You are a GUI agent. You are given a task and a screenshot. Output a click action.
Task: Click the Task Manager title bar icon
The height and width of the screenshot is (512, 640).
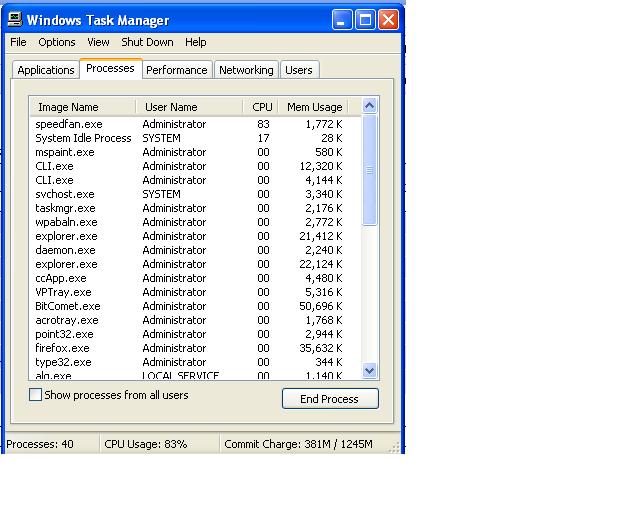[15, 19]
